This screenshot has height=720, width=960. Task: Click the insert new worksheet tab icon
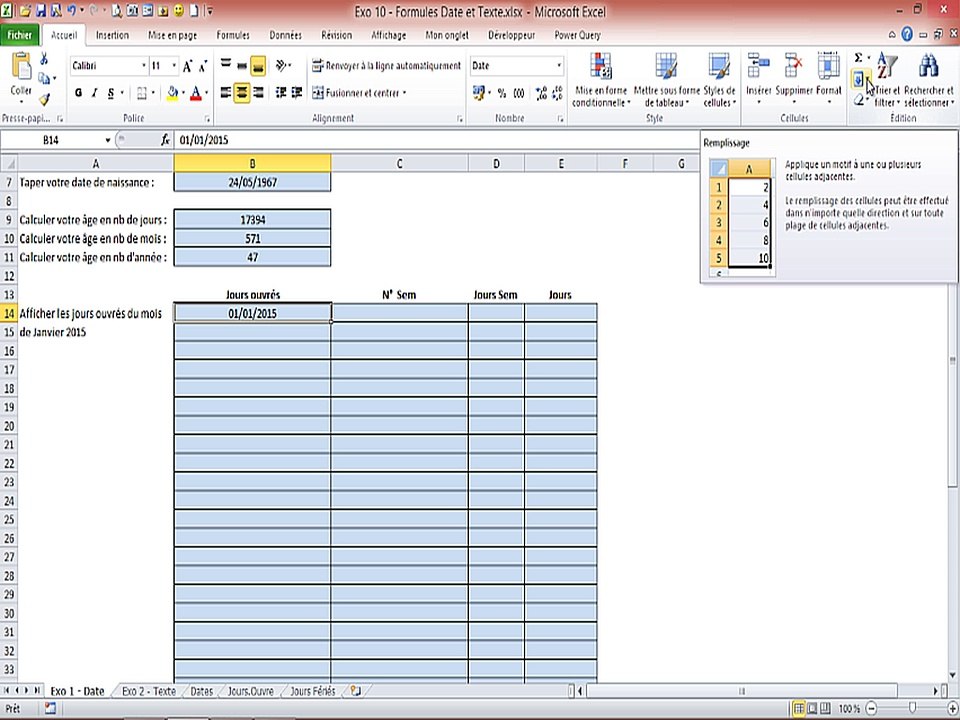[x=356, y=691]
